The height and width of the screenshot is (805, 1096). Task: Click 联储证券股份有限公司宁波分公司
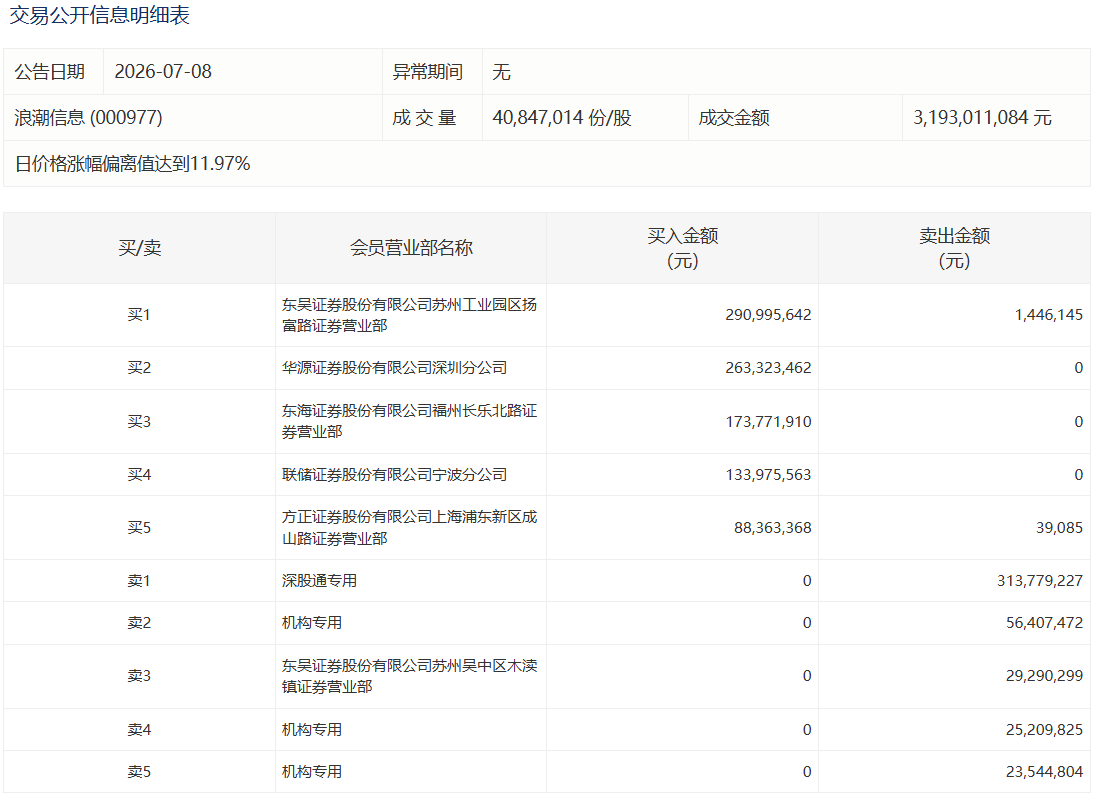394,474
